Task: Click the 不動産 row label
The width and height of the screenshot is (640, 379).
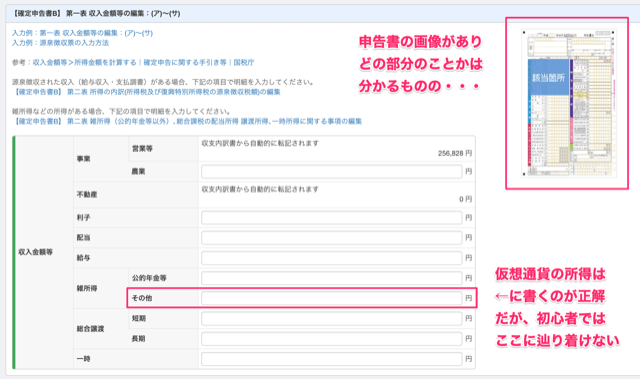Action: [87, 195]
